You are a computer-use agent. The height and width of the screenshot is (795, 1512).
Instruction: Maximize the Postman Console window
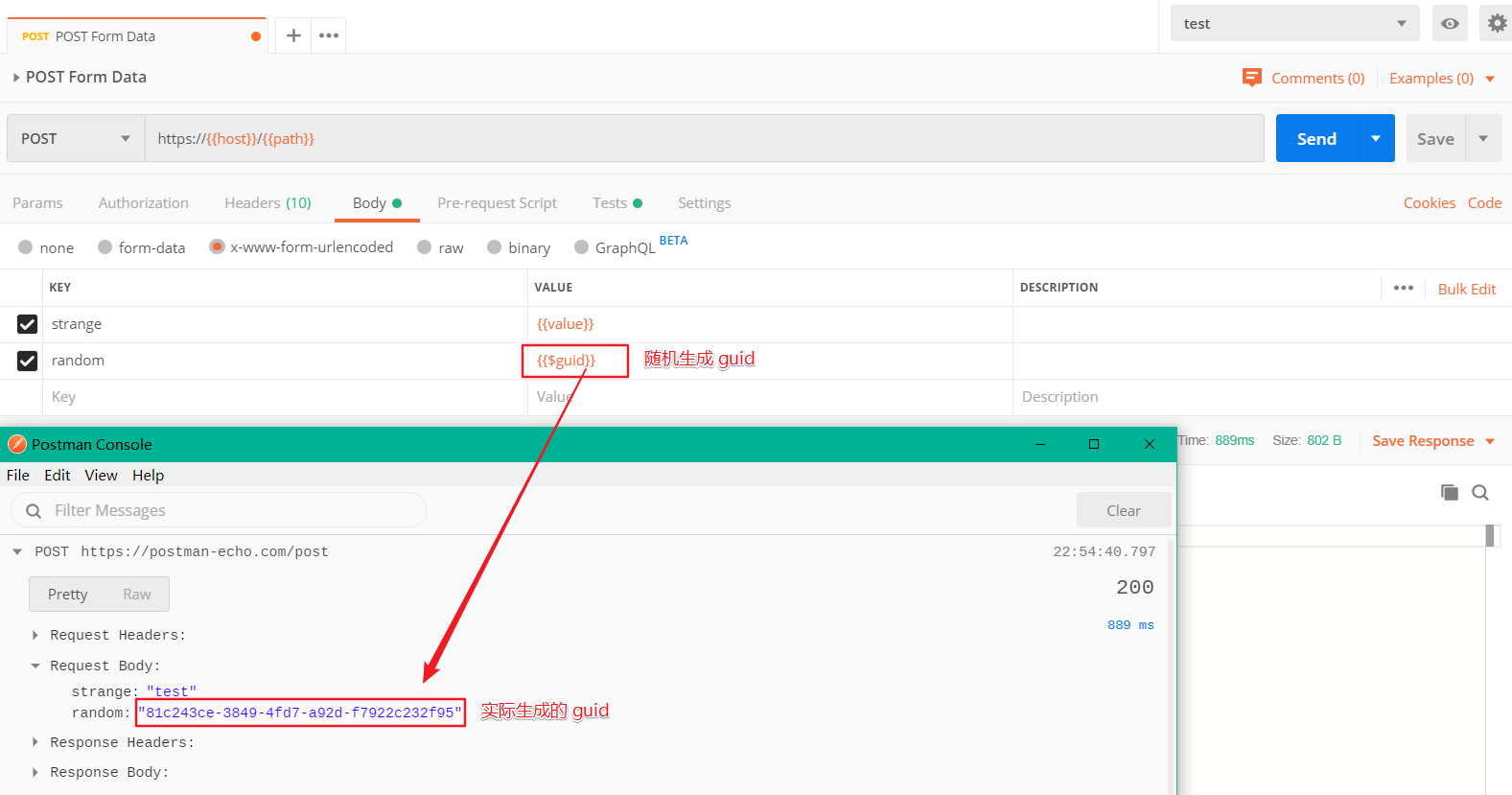pyautogui.click(x=1094, y=444)
